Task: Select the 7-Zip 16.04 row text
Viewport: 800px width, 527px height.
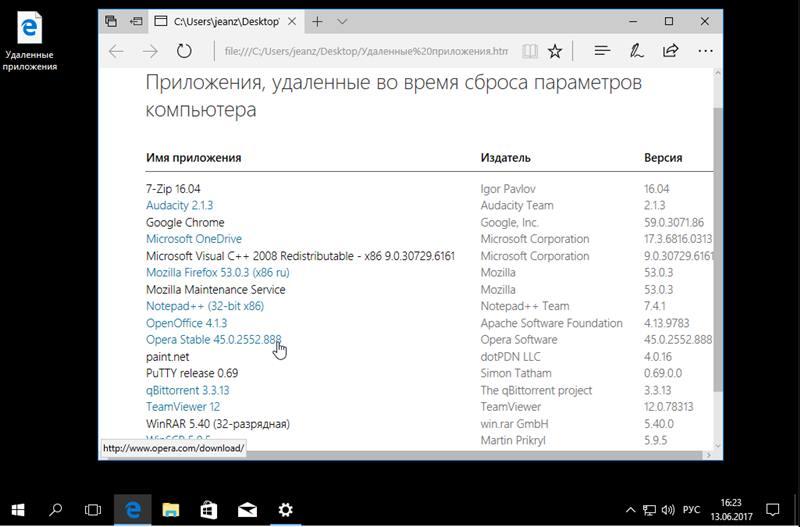Action: [173, 189]
